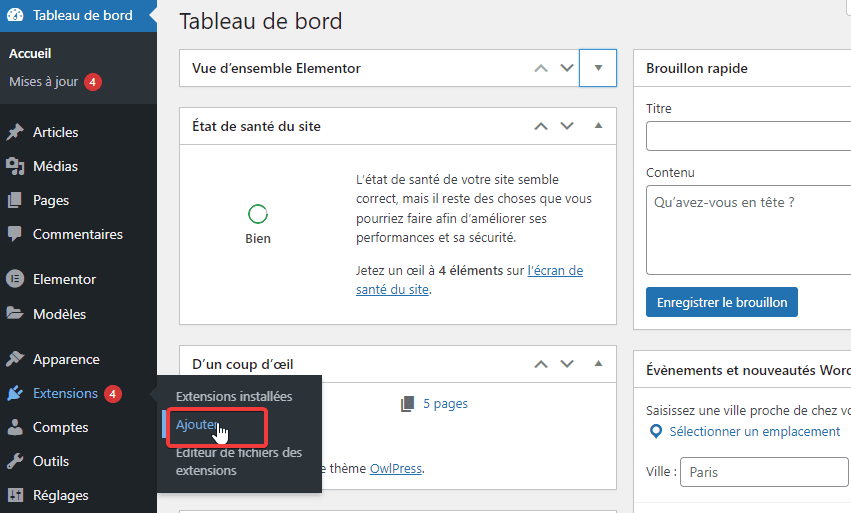This screenshot has height=513, width=851.
Task: Click the Brouillon rapide panel heading
Action: [x=697, y=68]
